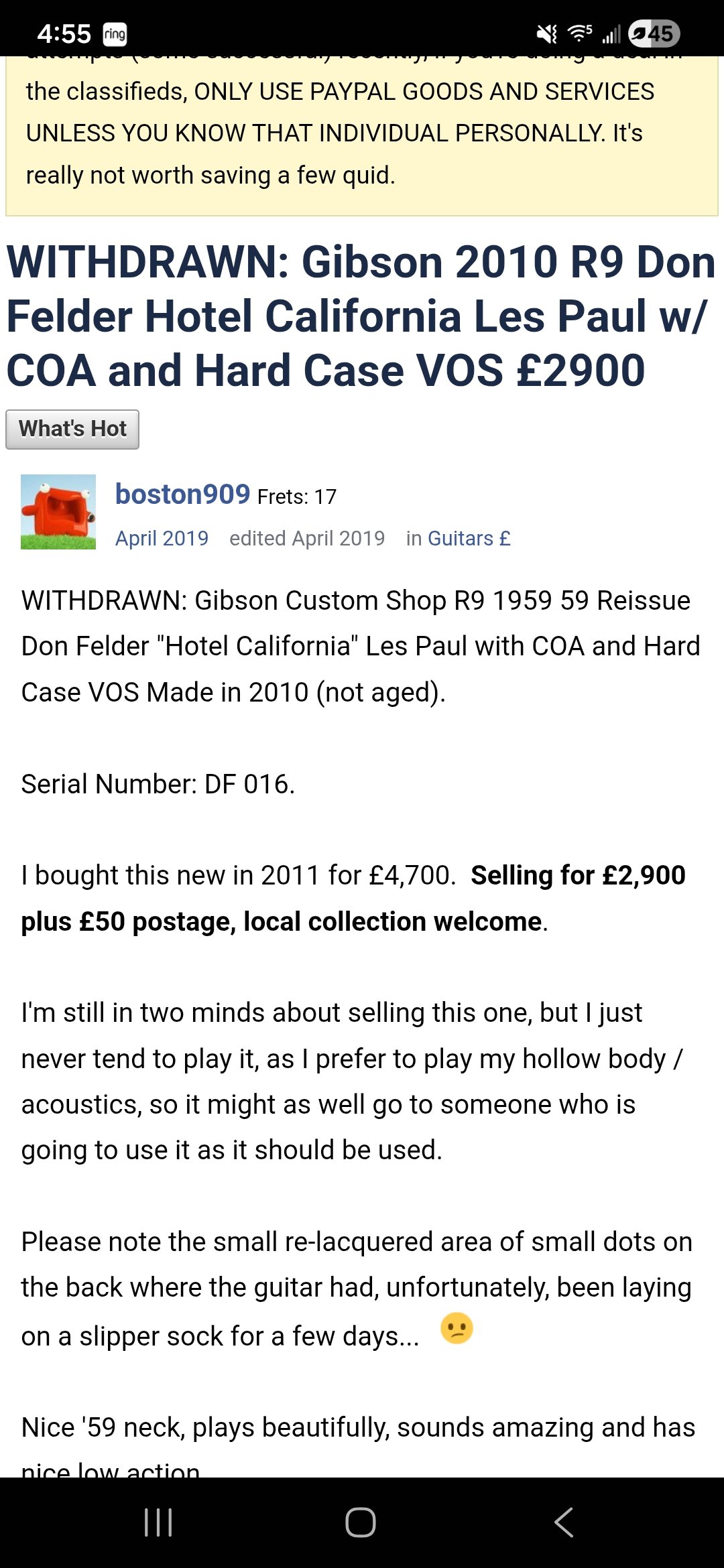
Task: Tap the edited April 2019 label
Action: [307, 539]
